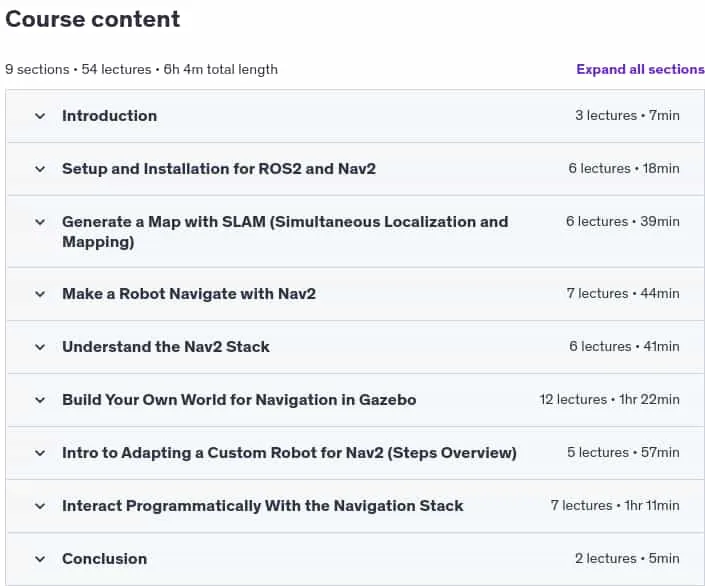This screenshot has width=705, height=586.
Task: Select Make a Robot Navigate with Nav2
Action: click(189, 294)
